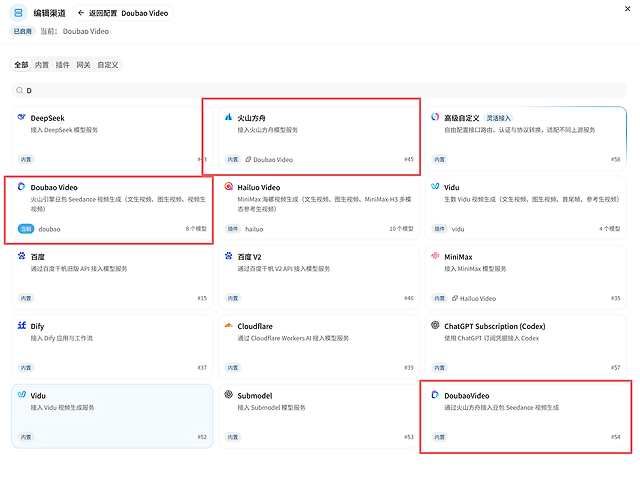Select the 百度 V2 provider card
The height and width of the screenshot is (500, 640).
(x=319, y=277)
